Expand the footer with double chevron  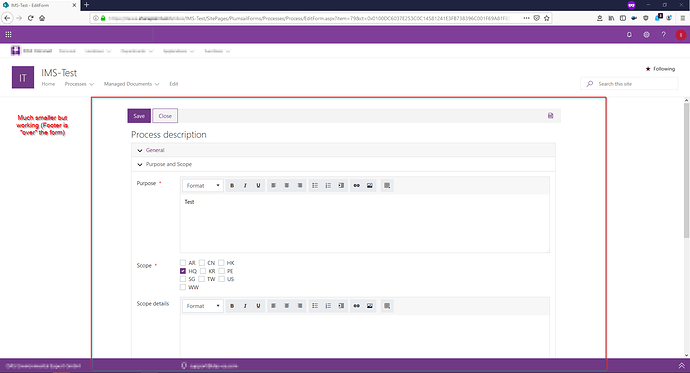[681, 366]
